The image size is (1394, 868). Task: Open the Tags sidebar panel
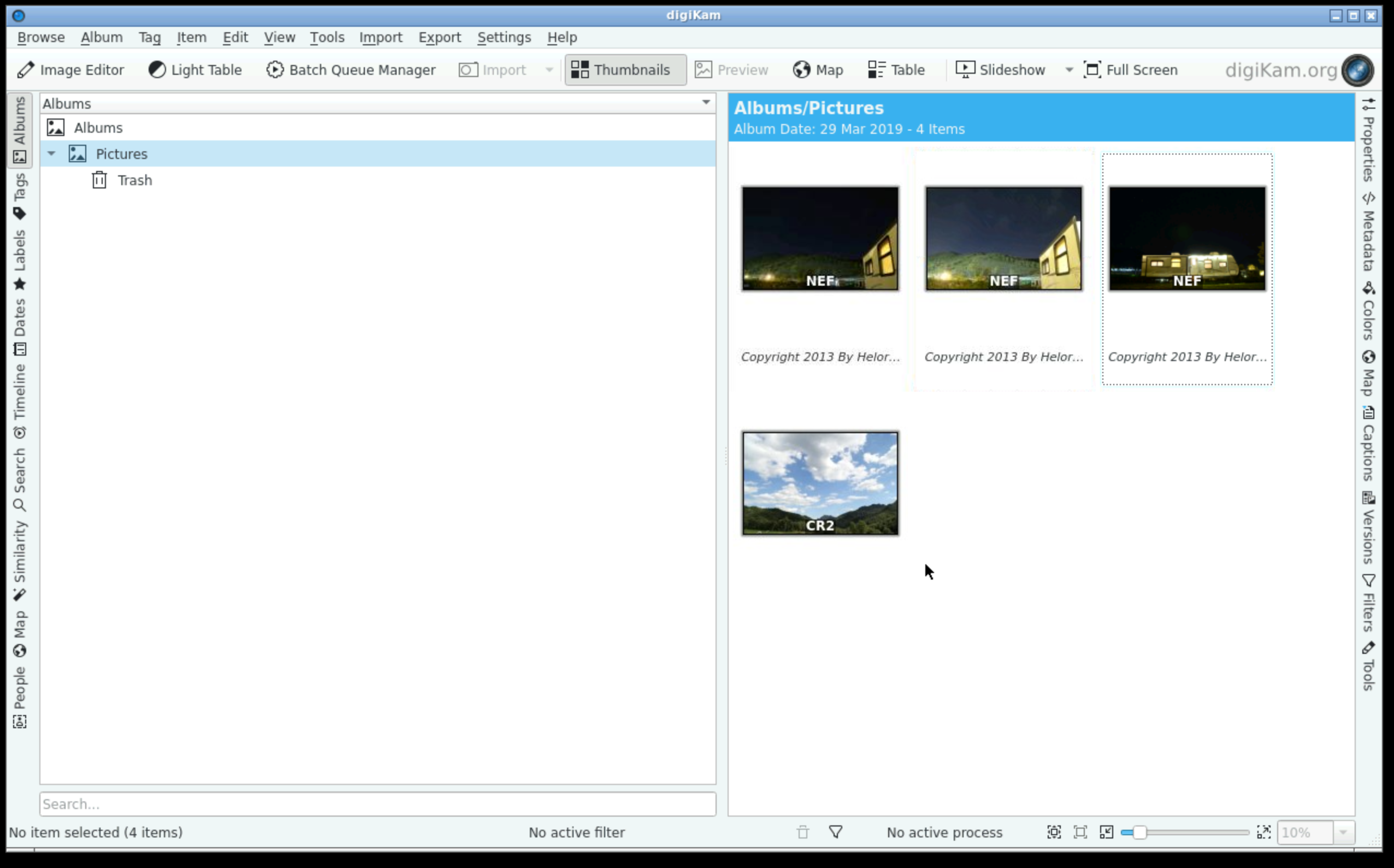point(20,196)
